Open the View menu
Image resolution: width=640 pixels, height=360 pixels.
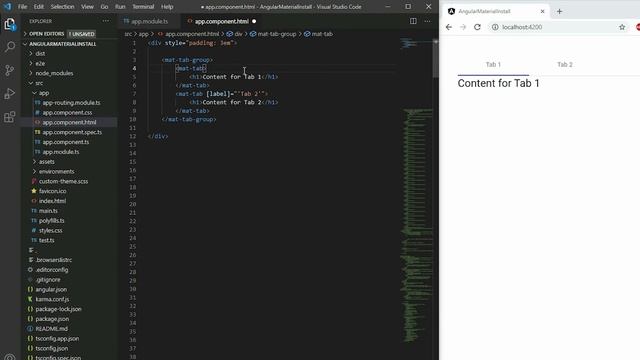[x=87, y=7]
